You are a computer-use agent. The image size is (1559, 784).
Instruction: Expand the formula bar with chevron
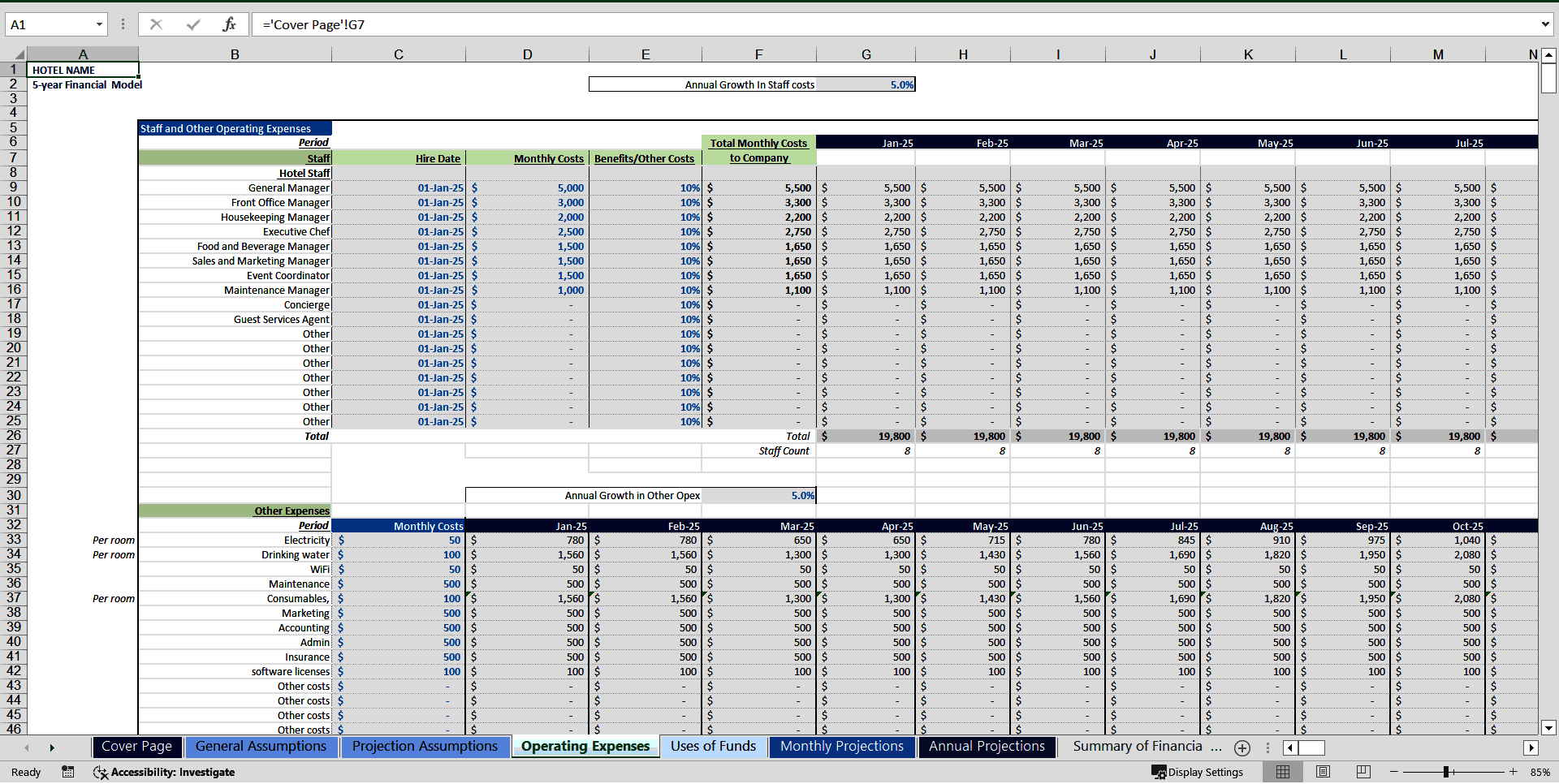coord(1544,24)
